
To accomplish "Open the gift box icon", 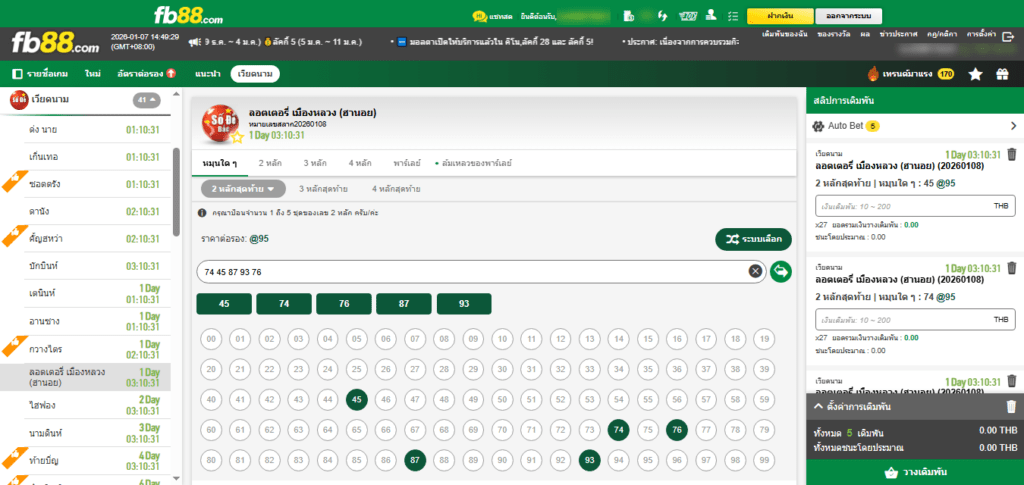I will tap(1002, 74).
